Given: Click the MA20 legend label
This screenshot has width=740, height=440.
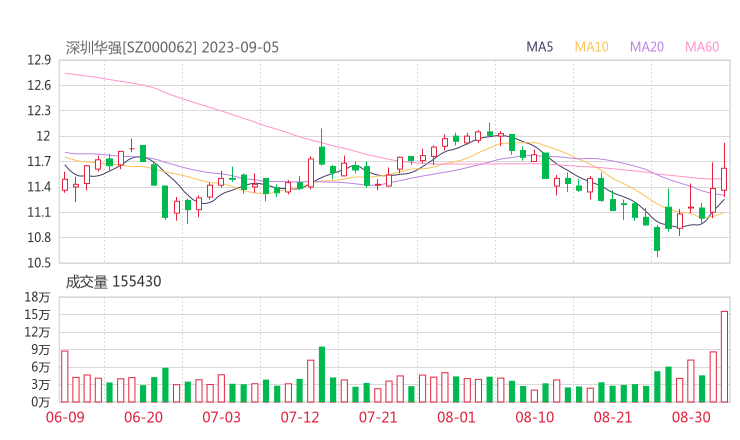Looking at the screenshot, I should click(x=647, y=47).
